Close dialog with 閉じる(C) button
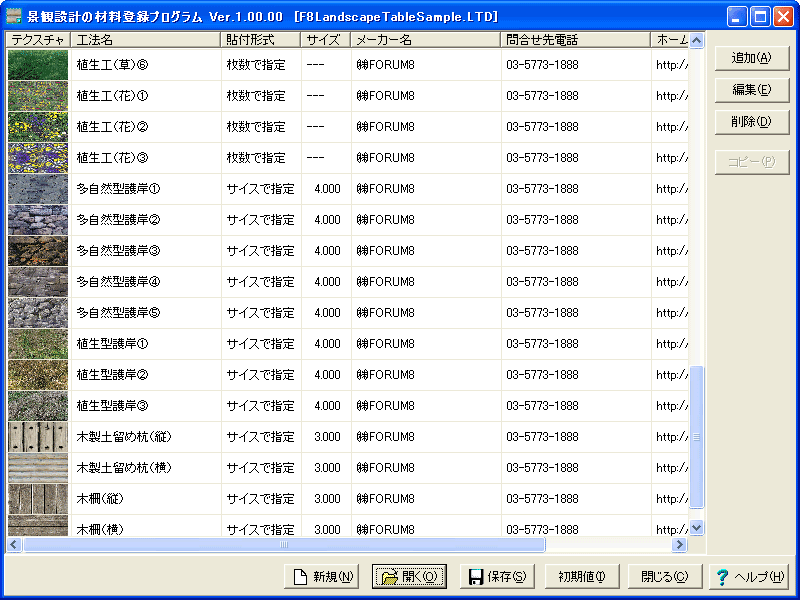Image resolution: width=800 pixels, height=600 pixels. [665, 577]
